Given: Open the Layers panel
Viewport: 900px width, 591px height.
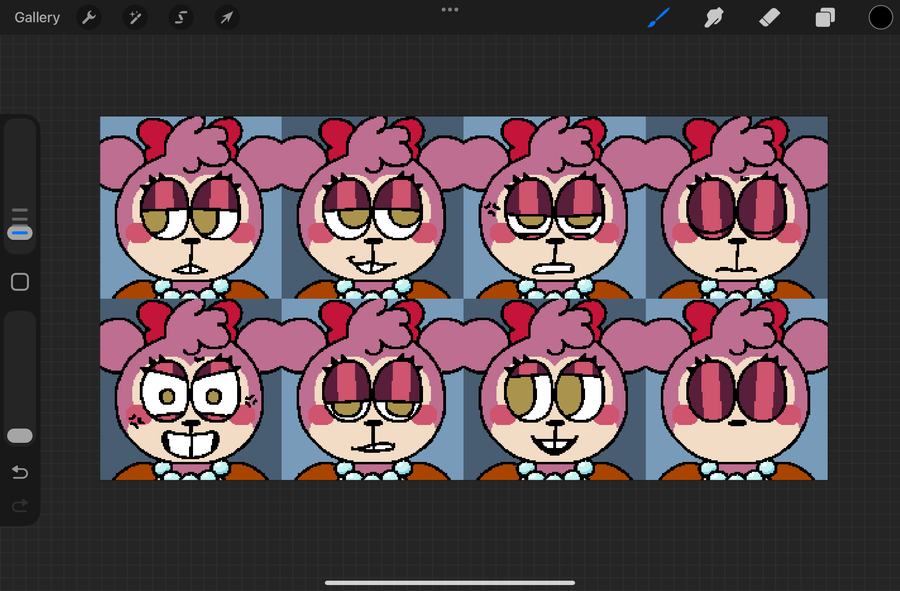Looking at the screenshot, I should (825, 18).
